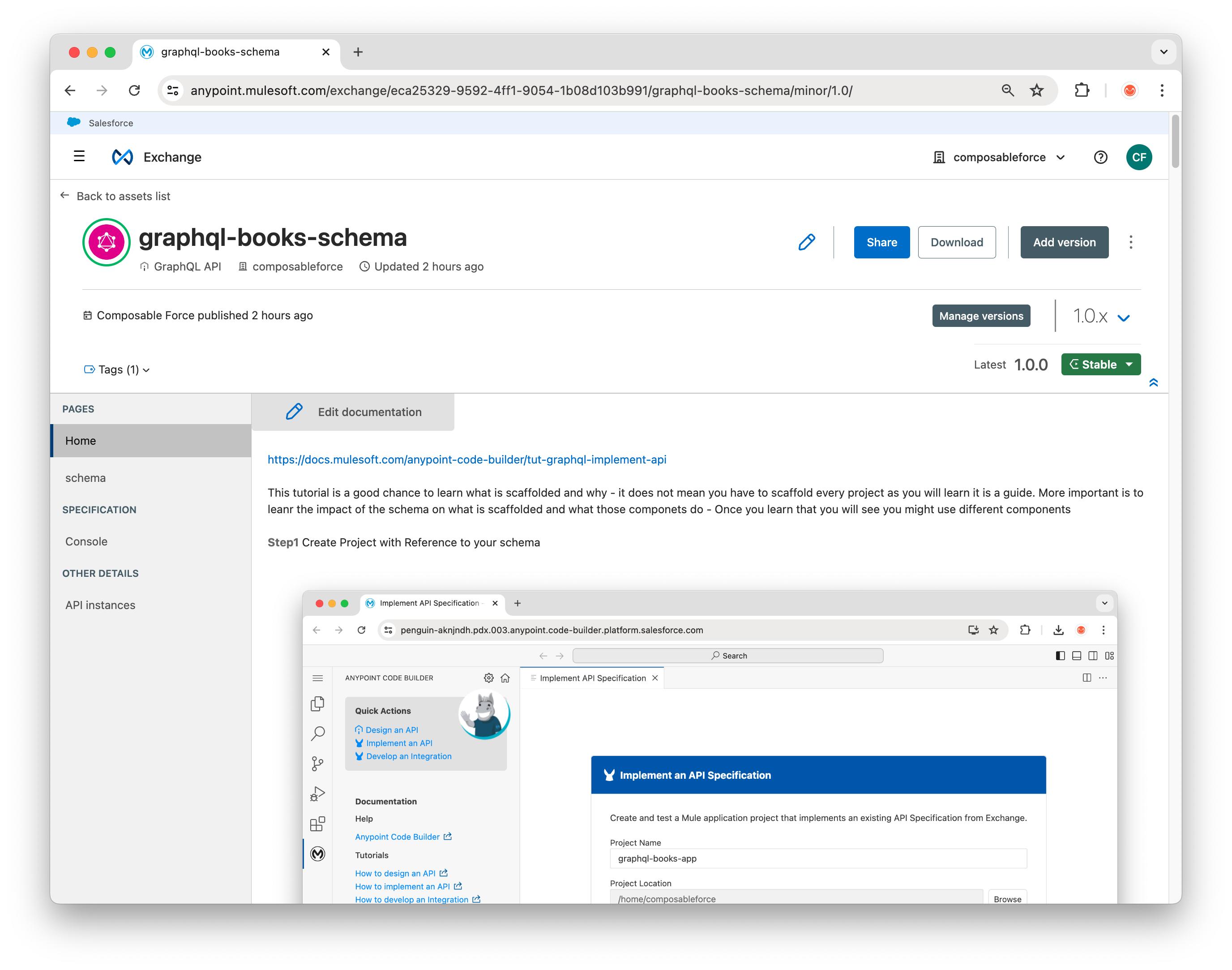This screenshot has width=1232, height=970.
Task: Open the asset more options kebab menu
Action: pyautogui.click(x=1130, y=243)
